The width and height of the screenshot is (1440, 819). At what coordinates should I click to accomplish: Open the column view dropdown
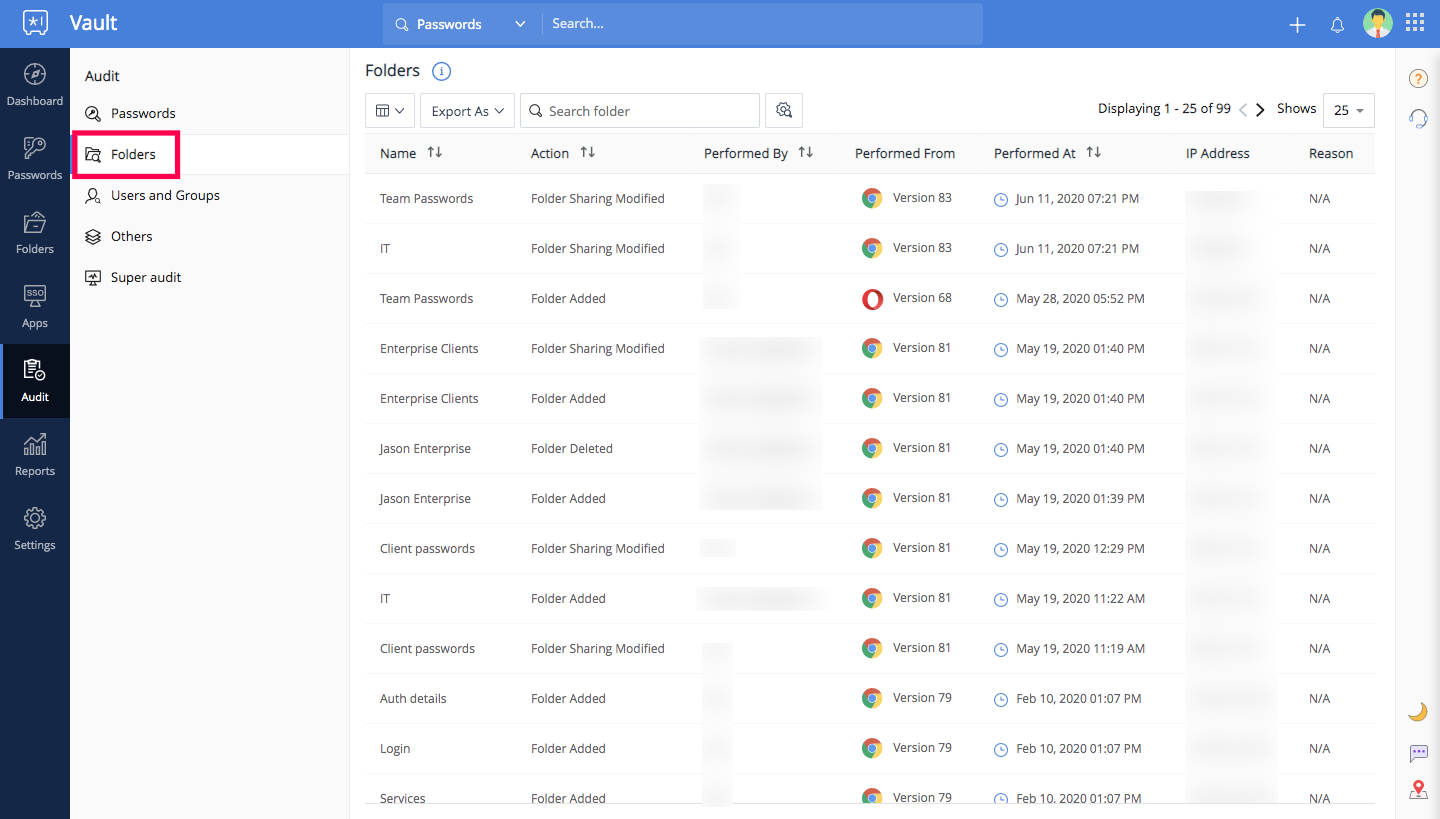point(390,110)
